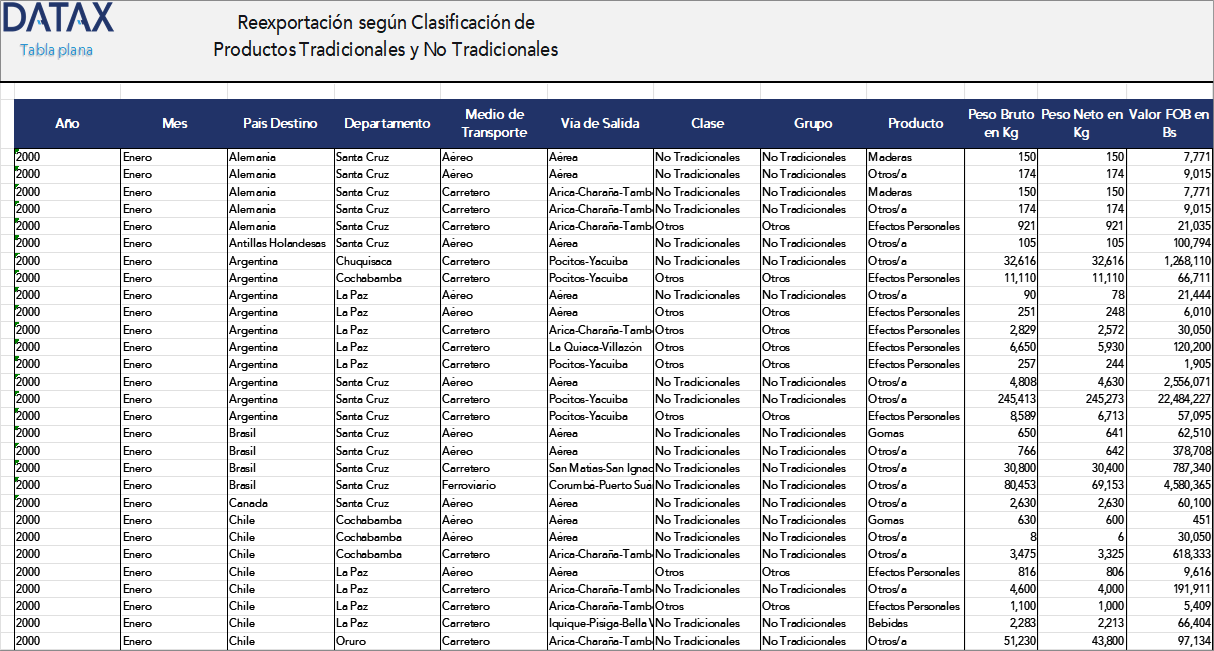Click the Departamento column header
The width and height of the screenshot is (1214, 651).
click(x=387, y=123)
